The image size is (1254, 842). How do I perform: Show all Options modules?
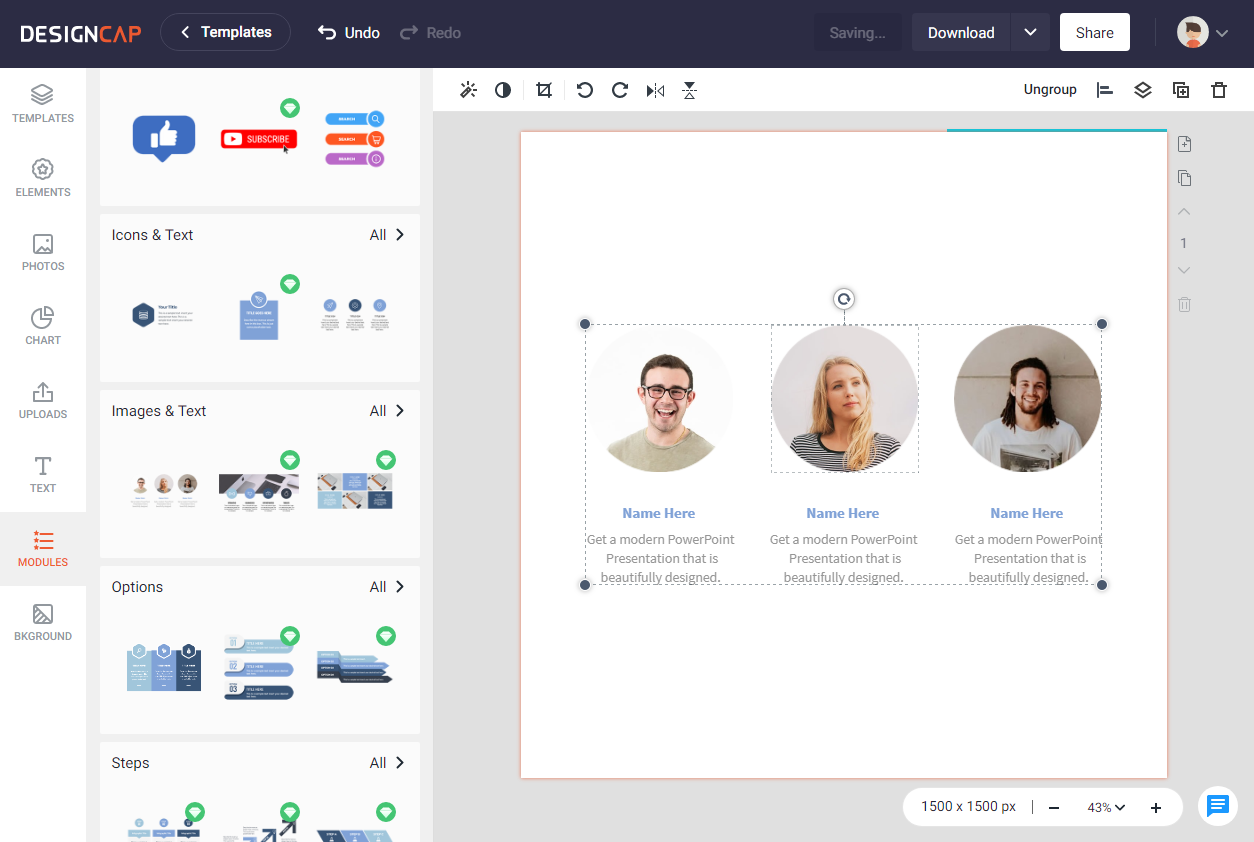point(387,587)
